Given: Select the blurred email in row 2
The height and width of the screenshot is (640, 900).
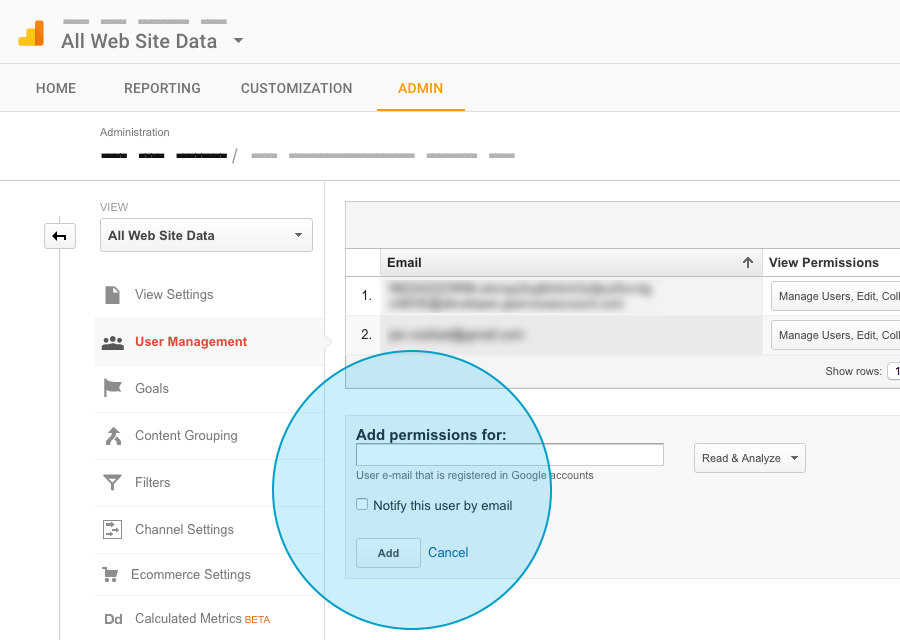Looking at the screenshot, I should click(455, 334).
